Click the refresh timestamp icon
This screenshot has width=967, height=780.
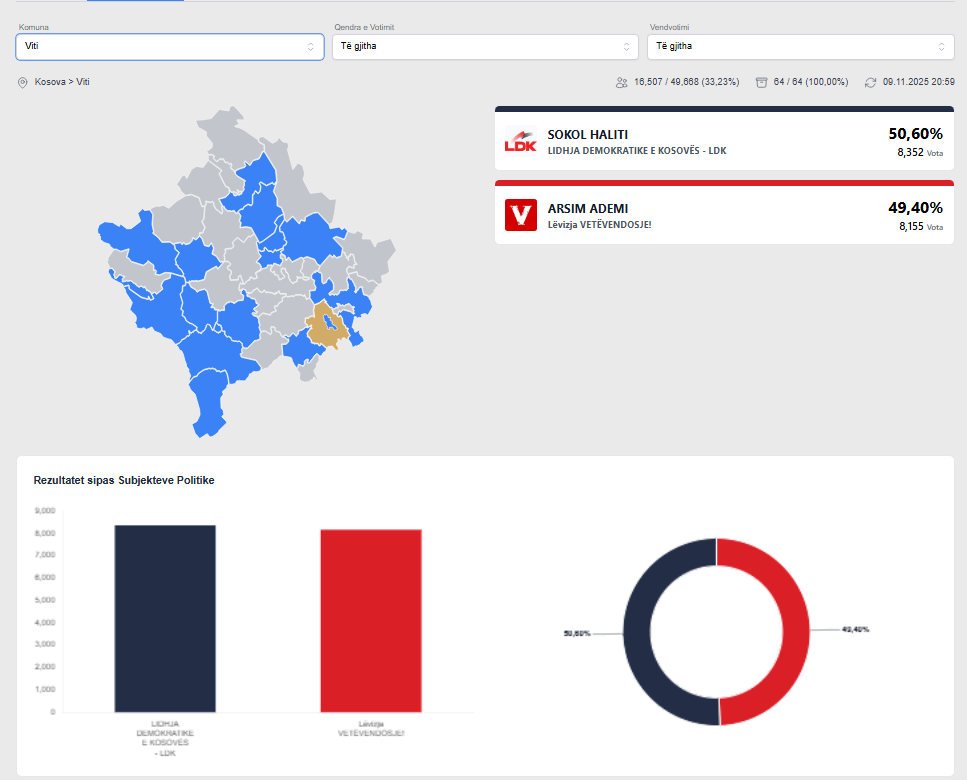tap(870, 82)
